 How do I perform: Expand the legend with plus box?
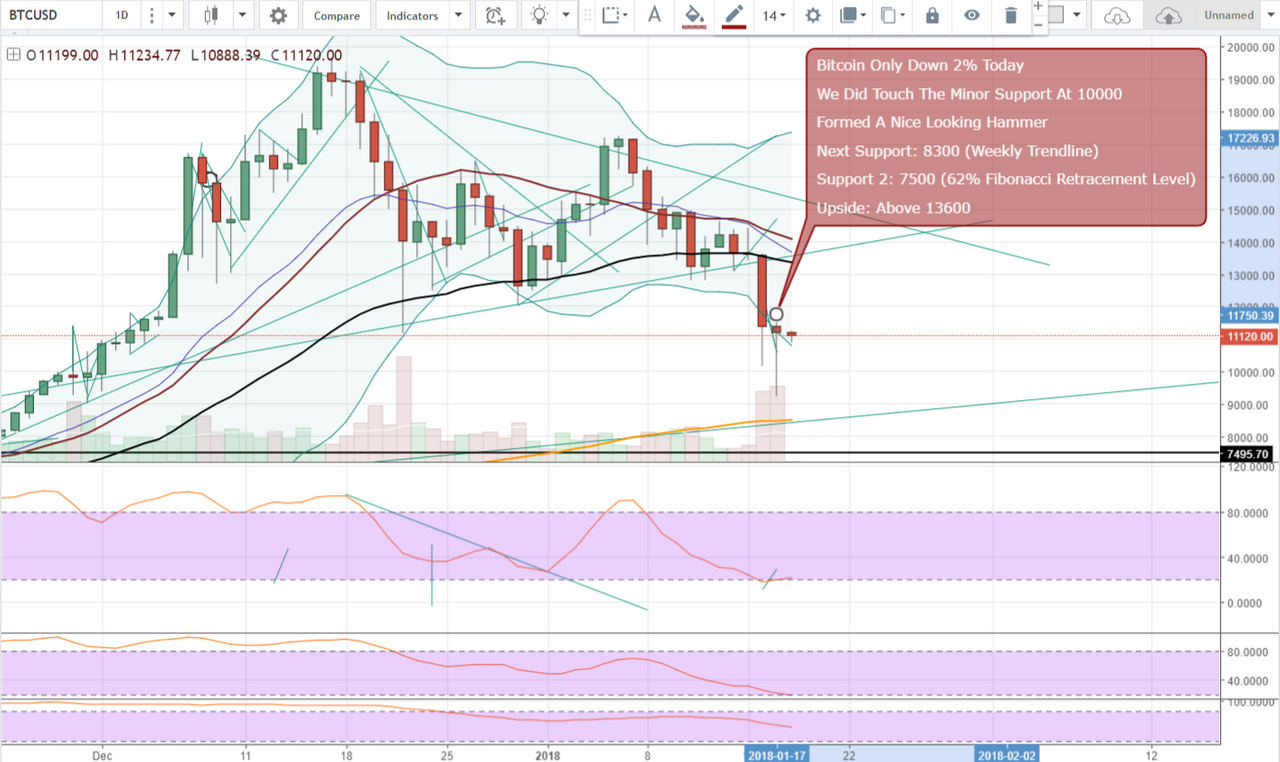[14, 56]
